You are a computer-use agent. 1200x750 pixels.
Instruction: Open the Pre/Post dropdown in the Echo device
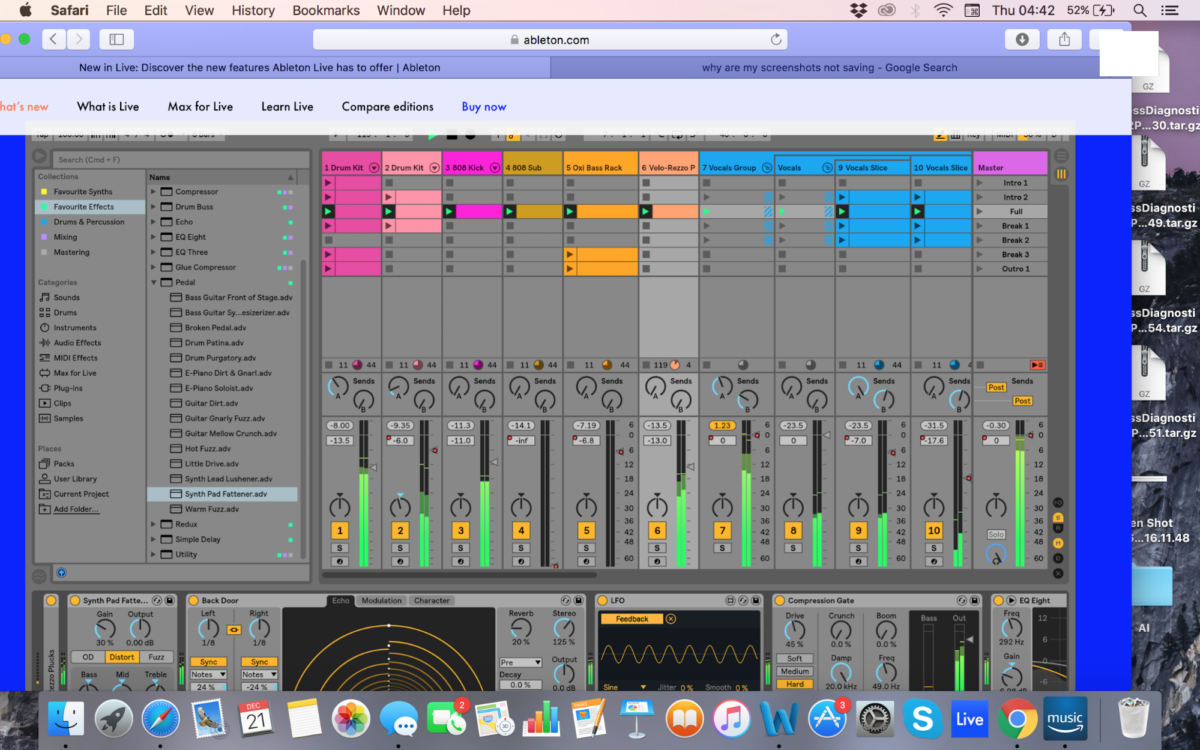point(521,662)
